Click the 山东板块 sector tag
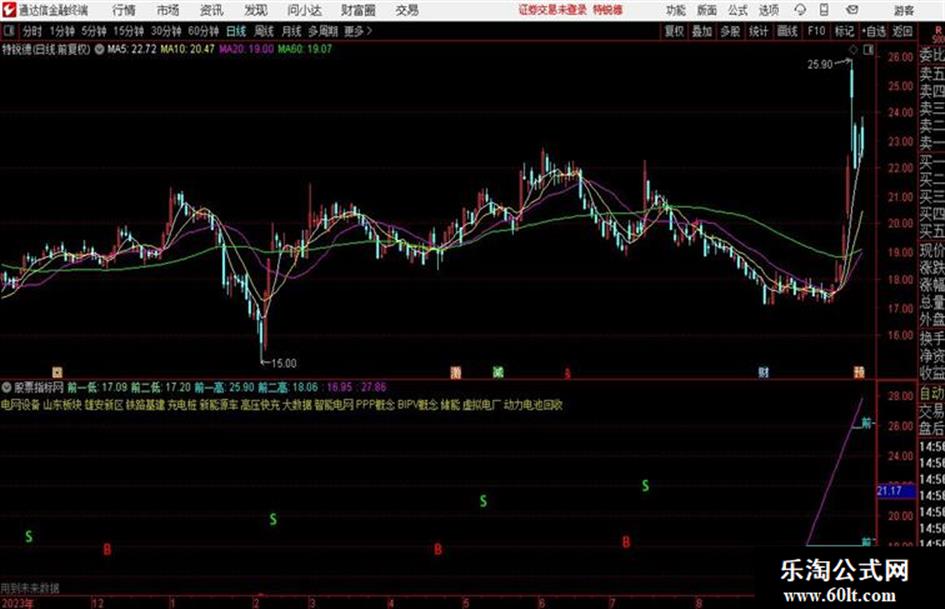The image size is (945, 609). click(62, 405)
